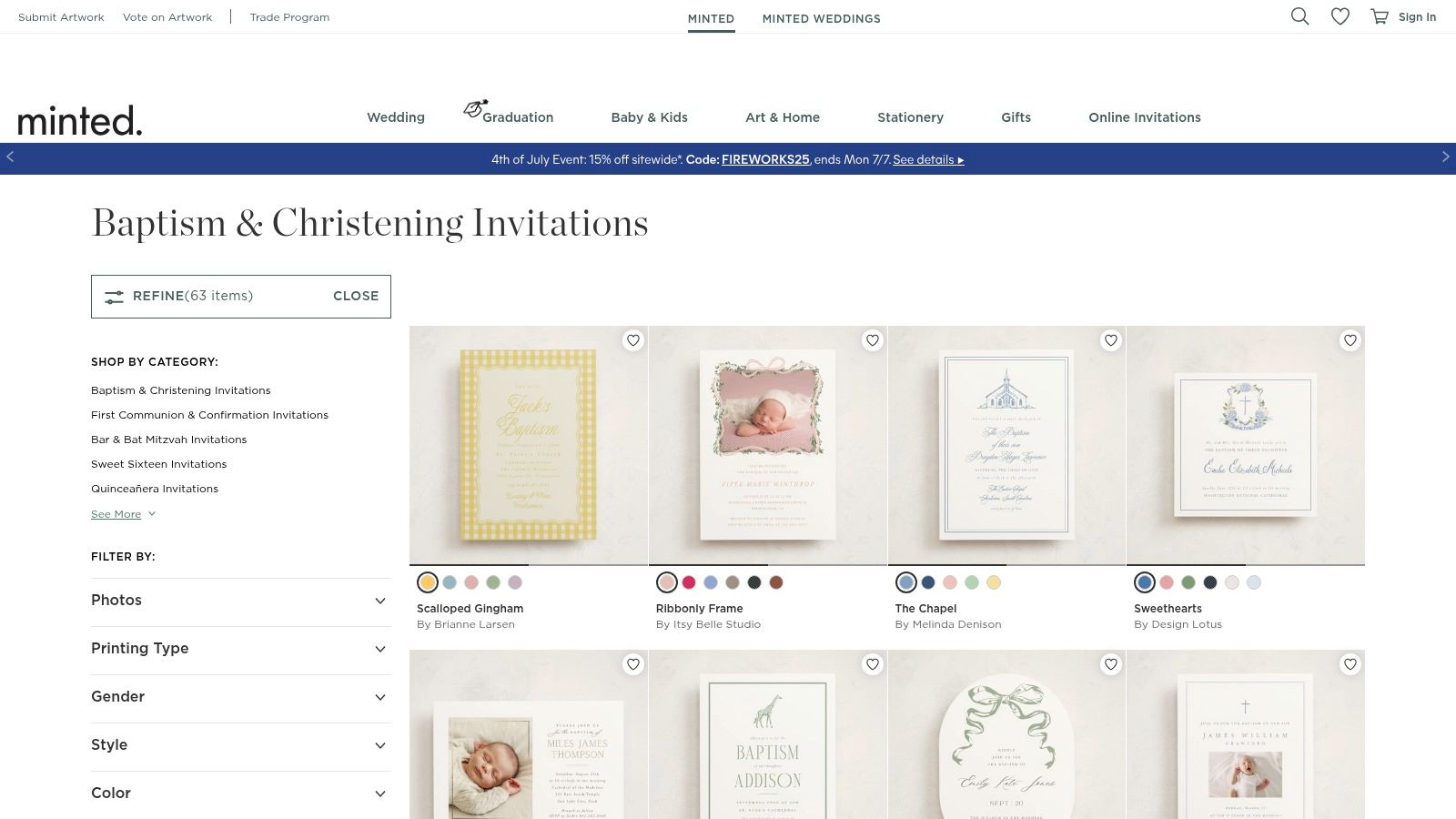Image resolution: width=1456 pixels, height=819 pixels.
Task: Choose lavender swatch for Scalloped Gingham
Action: [x=515, y=582]
